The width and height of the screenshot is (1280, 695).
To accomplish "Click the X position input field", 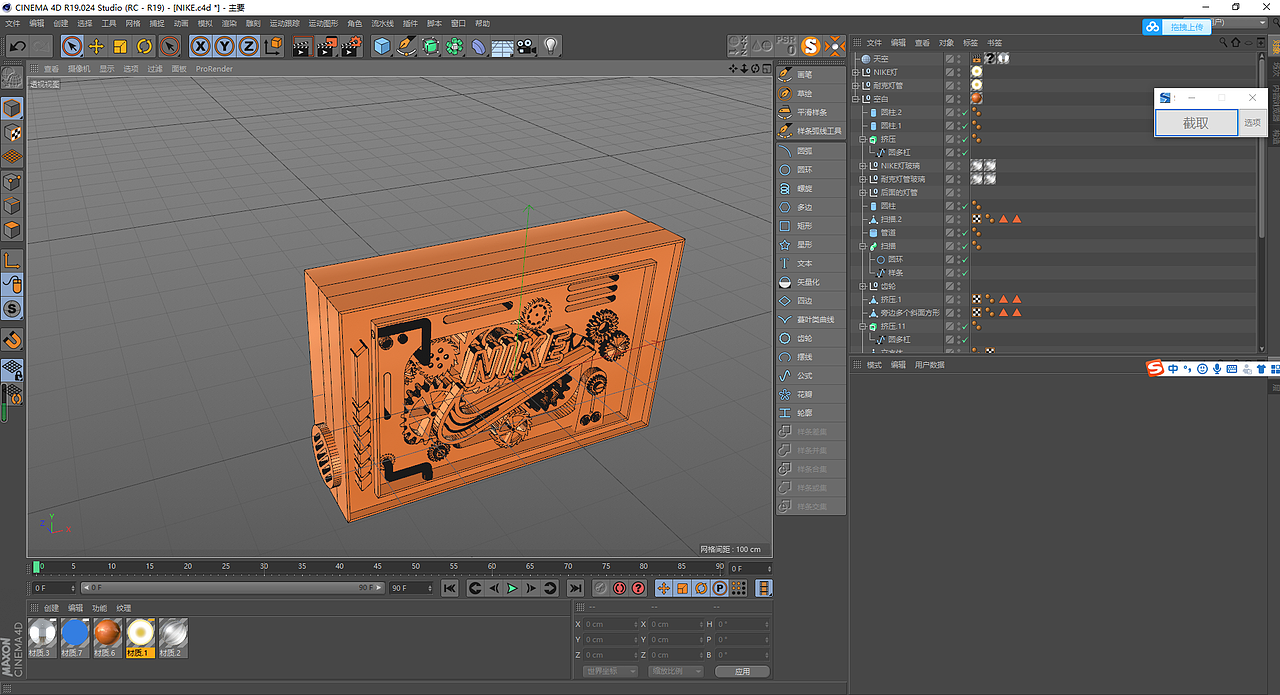I will (609, 624).
